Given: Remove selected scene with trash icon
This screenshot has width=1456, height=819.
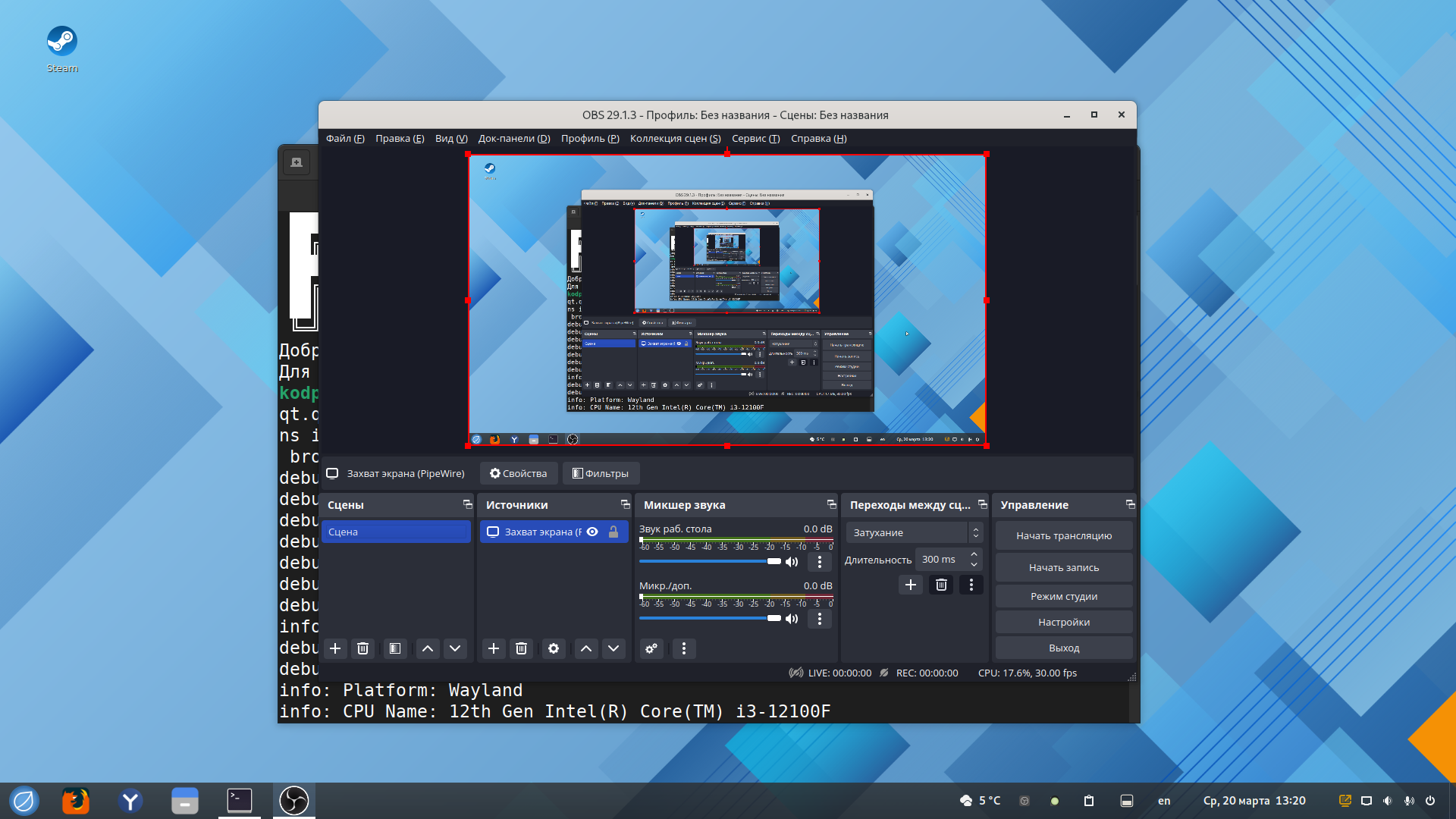Looking at the screenshot, I should tap(362, 648).
